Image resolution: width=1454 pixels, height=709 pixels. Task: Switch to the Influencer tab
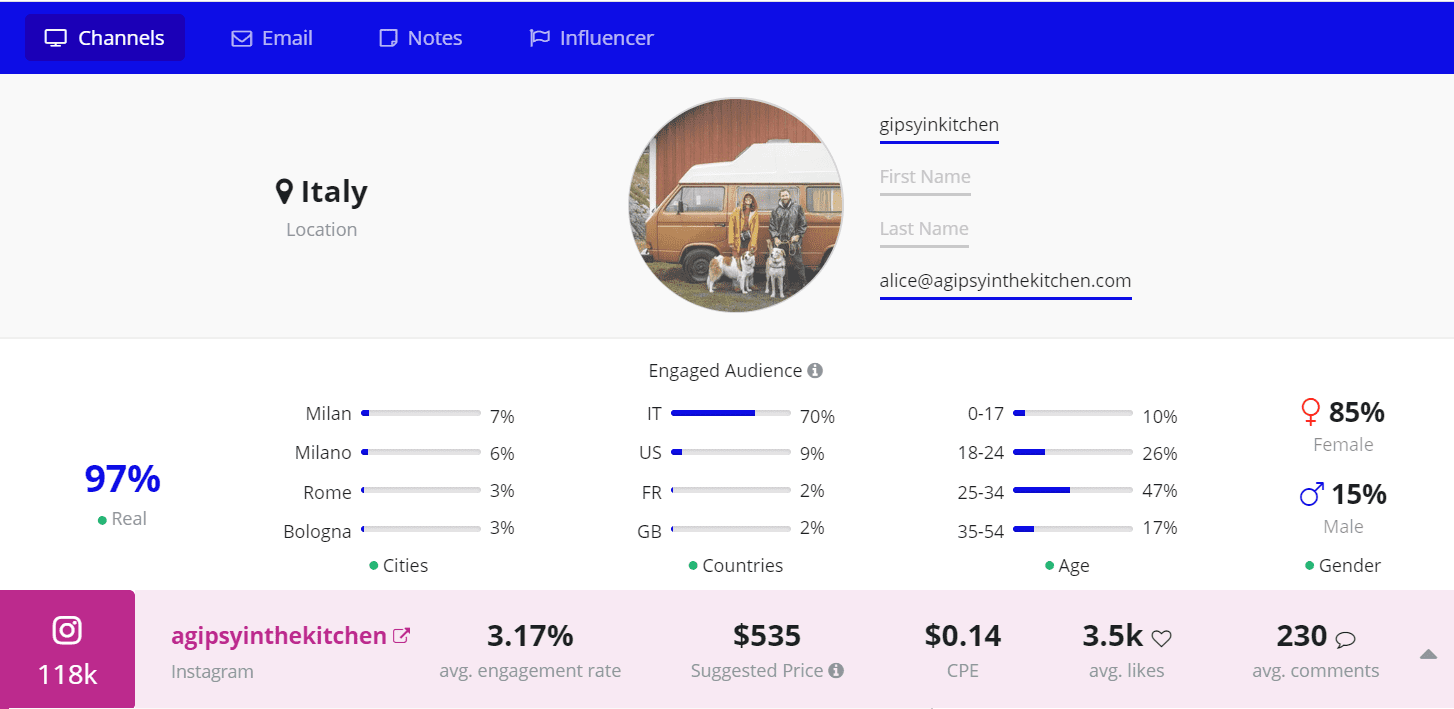pos(591,38)
